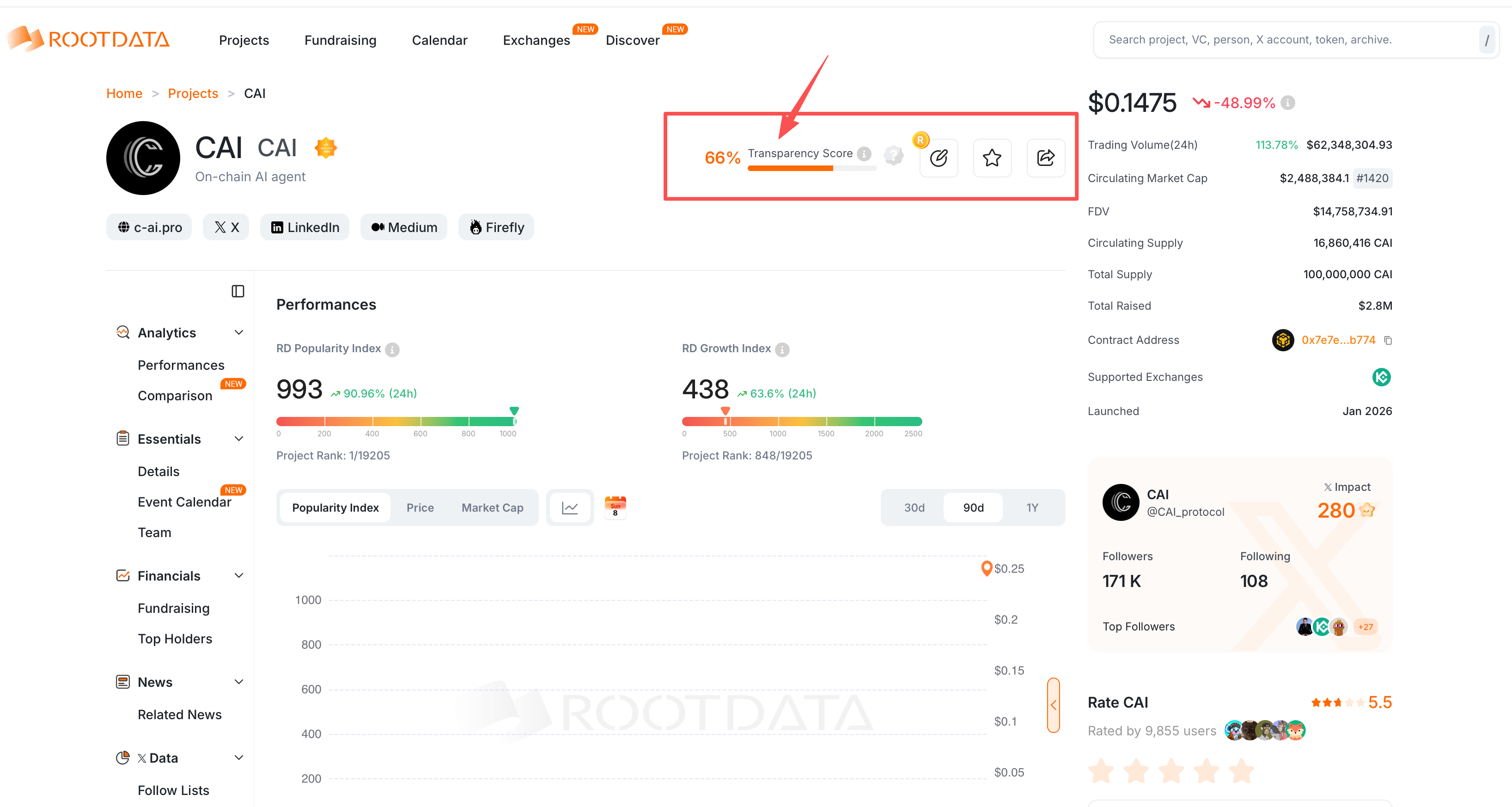Screen dimensions: 1512x807
Task: Copy the contract address icon
Action: (1388, 340)
